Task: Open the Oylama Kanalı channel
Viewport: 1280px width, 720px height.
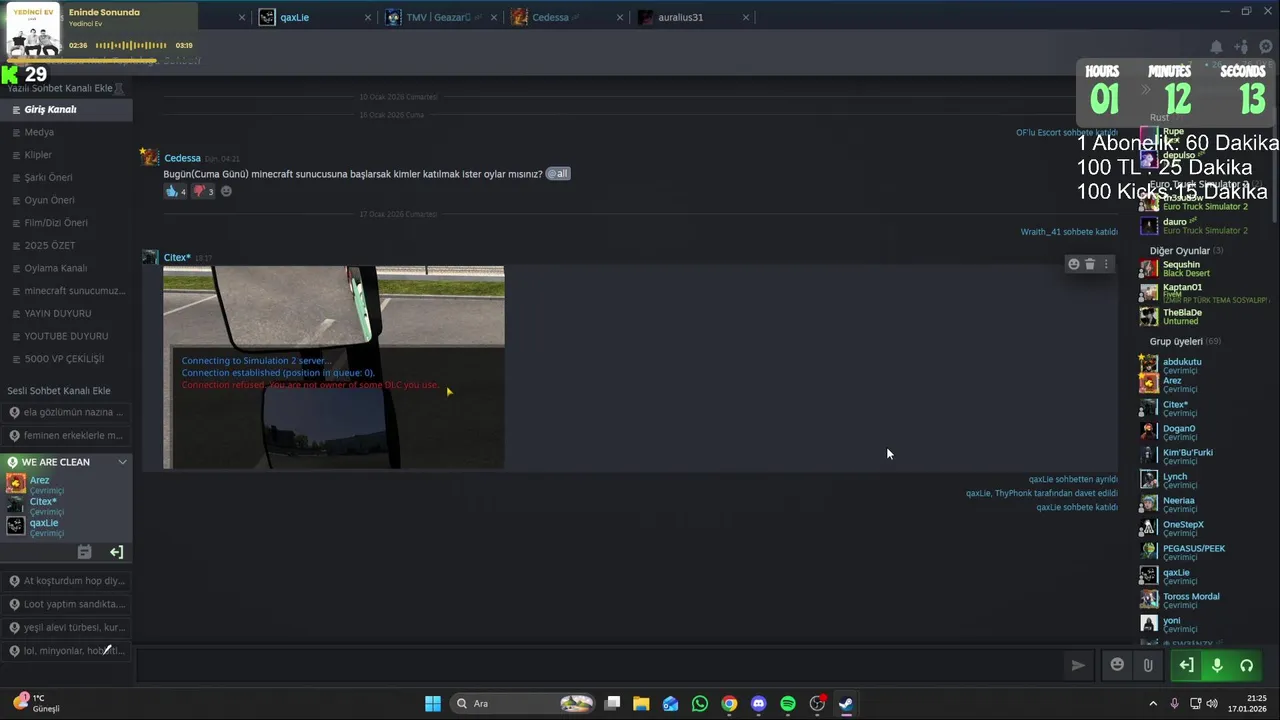Action: 66,268
